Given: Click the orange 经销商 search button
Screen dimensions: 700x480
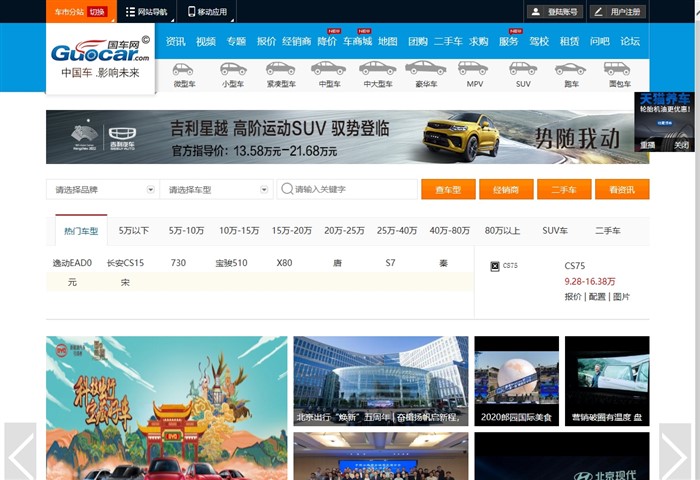Looking at the screenshot, I should click(x=506, y=190).
